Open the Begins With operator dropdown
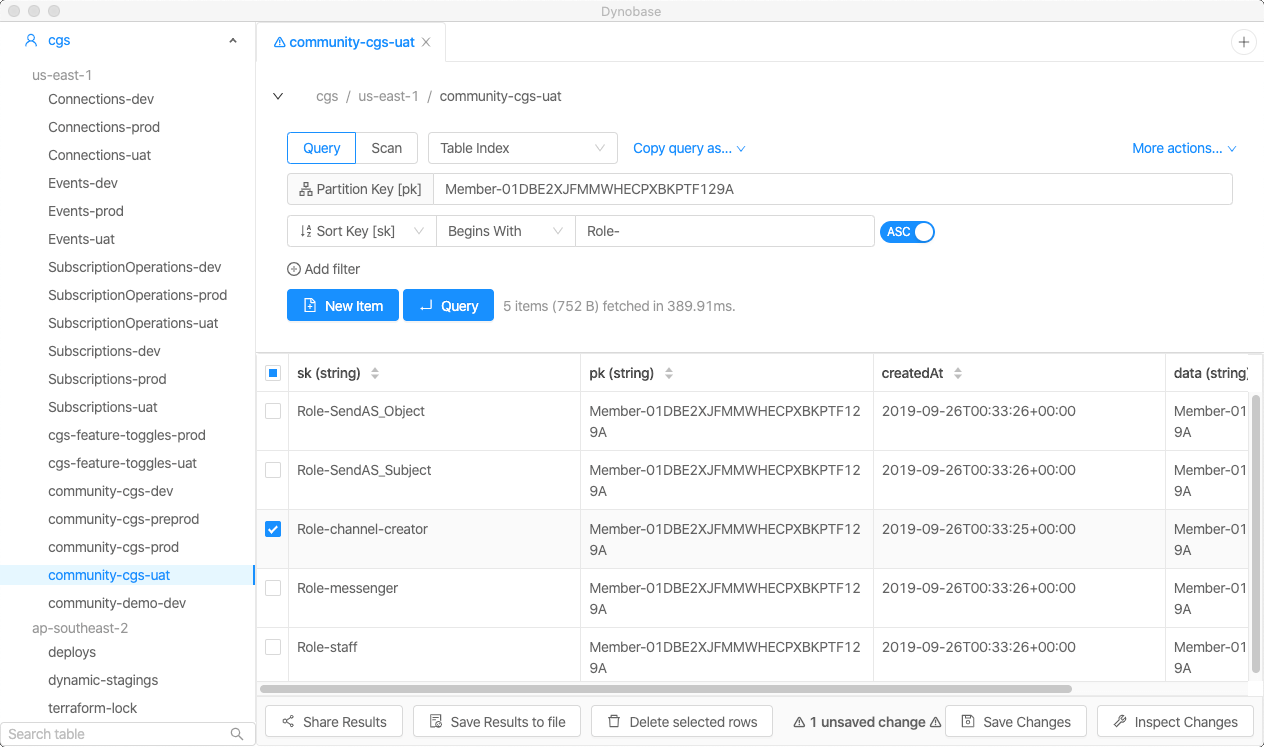The width and height of the screenshot is (1264, 747). click(506, 231)
